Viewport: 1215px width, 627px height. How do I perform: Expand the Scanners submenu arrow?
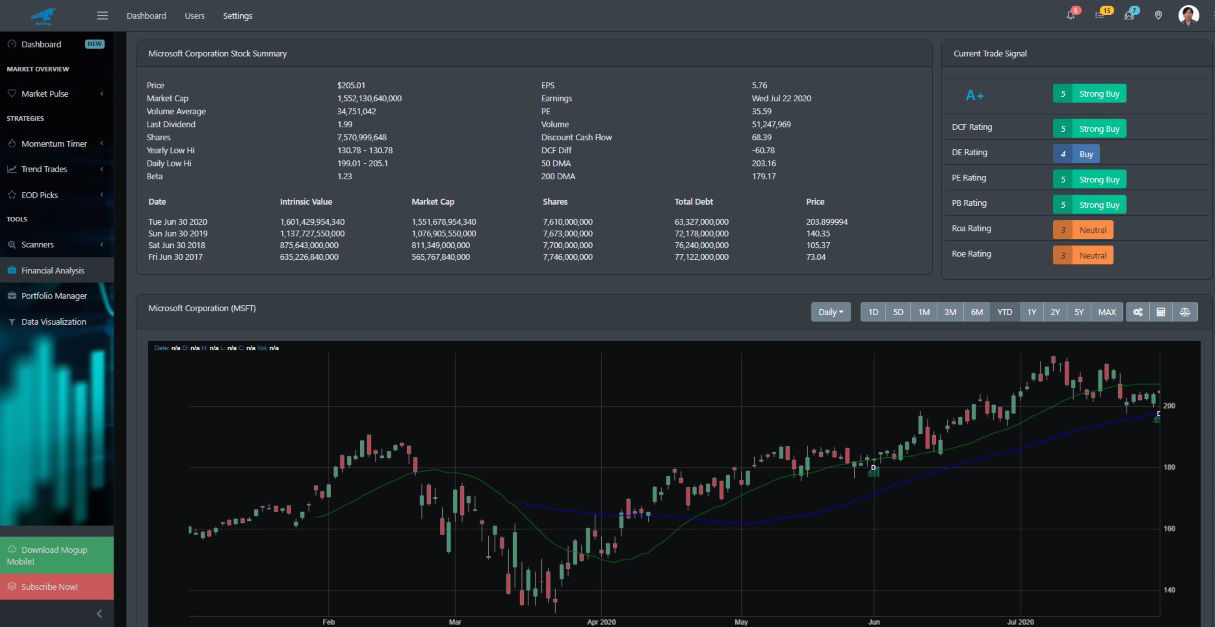103,245
